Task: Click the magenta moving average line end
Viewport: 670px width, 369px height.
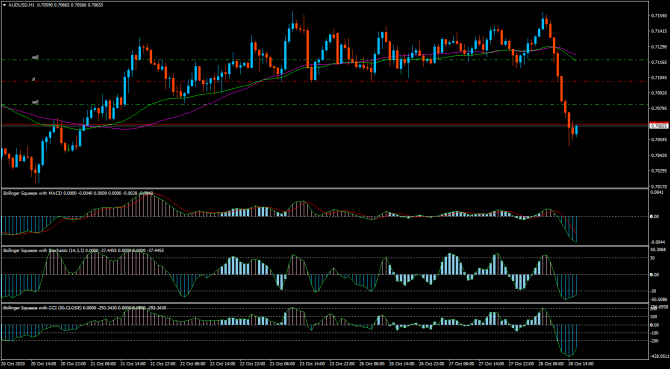Action: click(575, 54)
